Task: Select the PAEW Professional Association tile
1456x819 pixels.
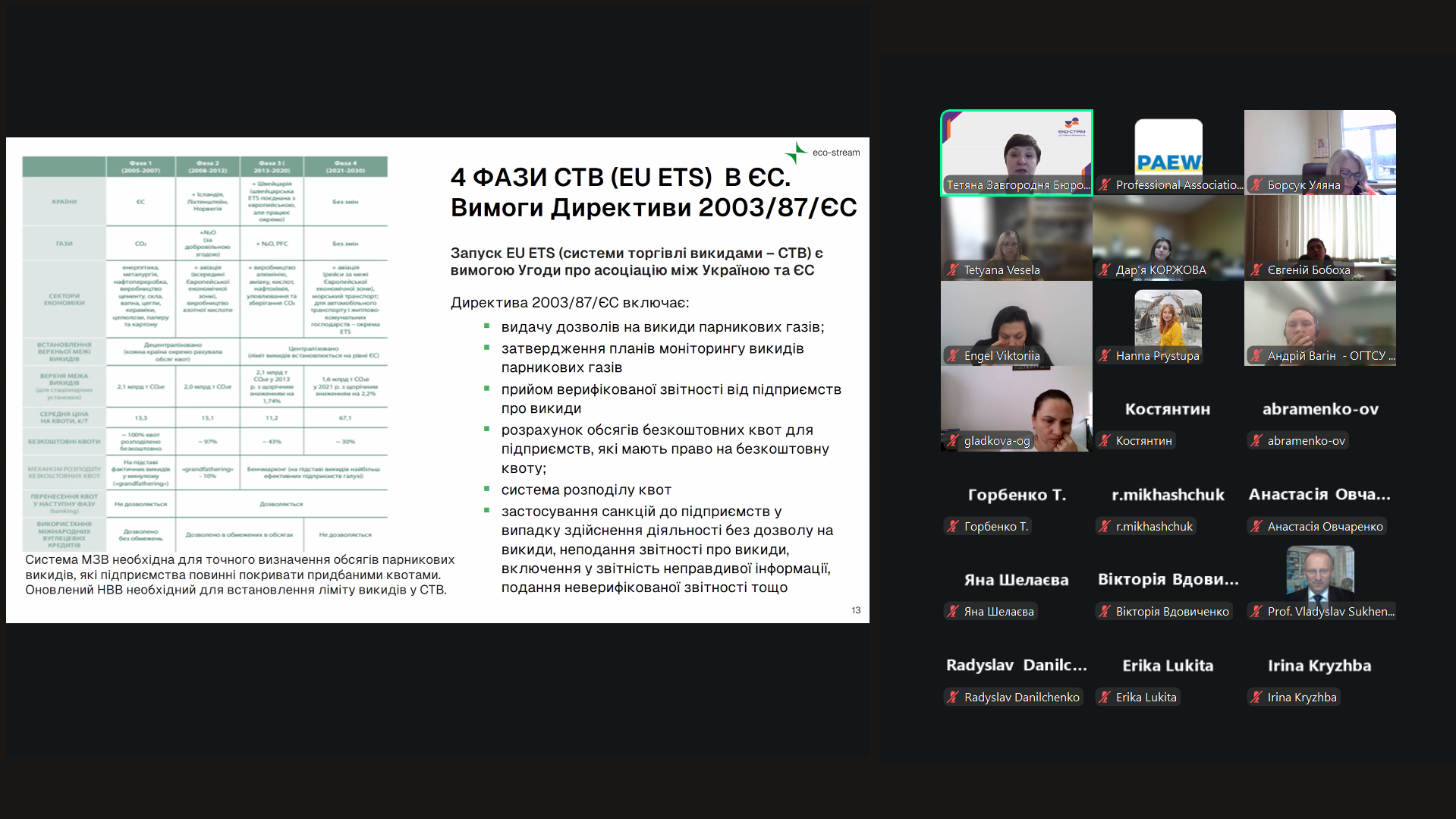Action: tap(1168, 152)
